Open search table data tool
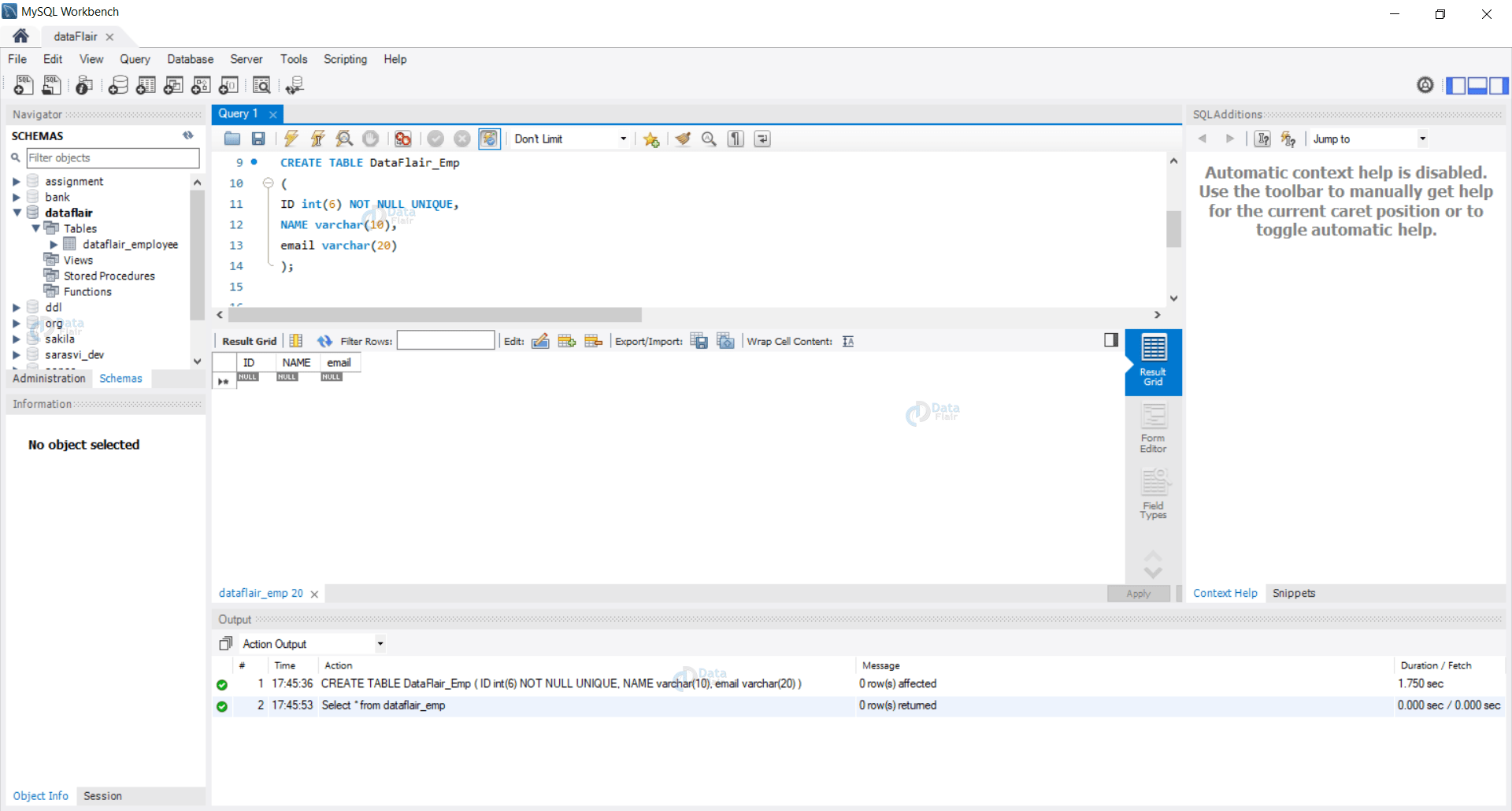The width and height of the screenshot is (1512, 811). [x=261, y=85]
